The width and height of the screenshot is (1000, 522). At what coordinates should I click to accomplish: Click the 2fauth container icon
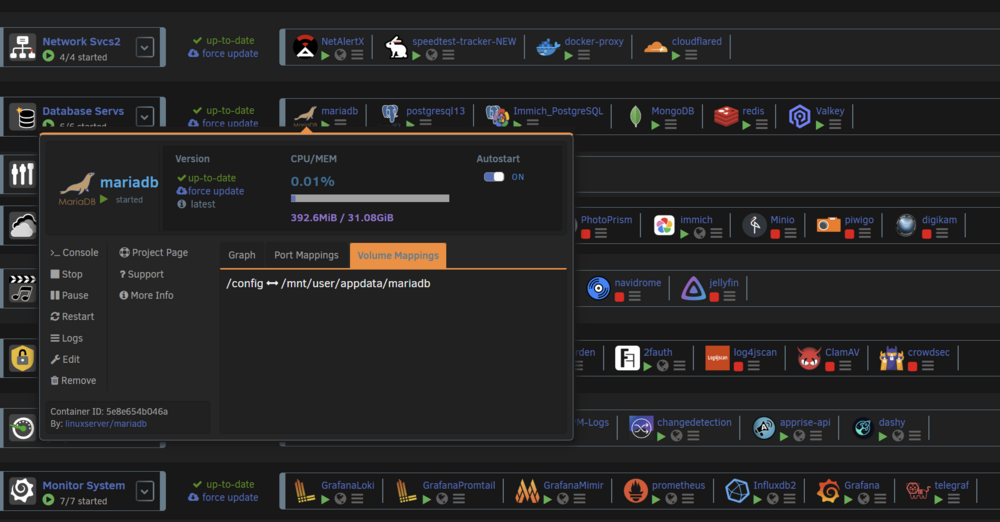pyautogui.click(x=627, y=358)
